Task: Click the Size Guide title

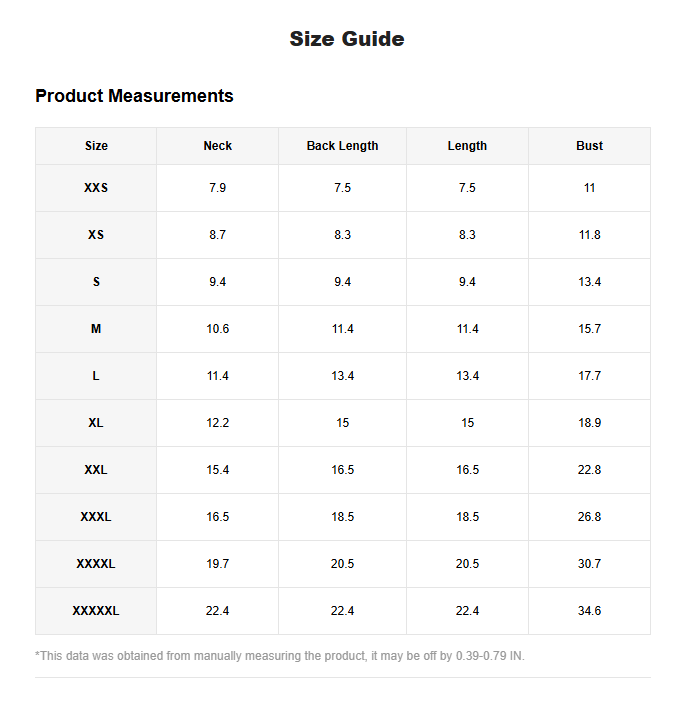Action: pyautogui.click(x=347, y=39)
